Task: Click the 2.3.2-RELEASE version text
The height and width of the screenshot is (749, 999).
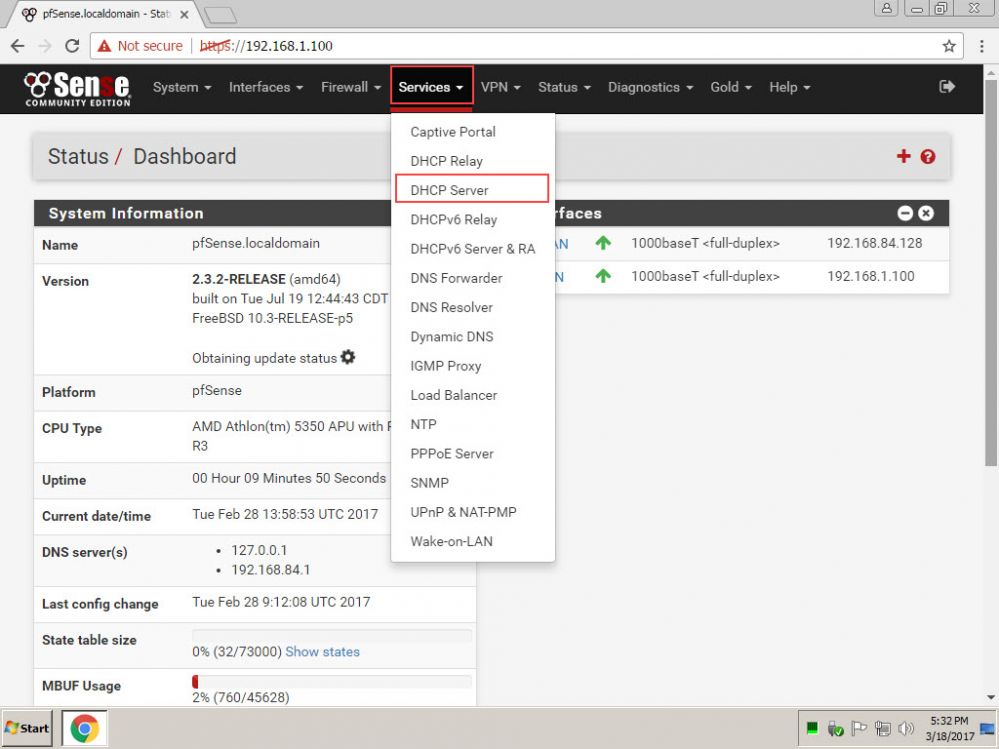Action: (x=239, y=280)
